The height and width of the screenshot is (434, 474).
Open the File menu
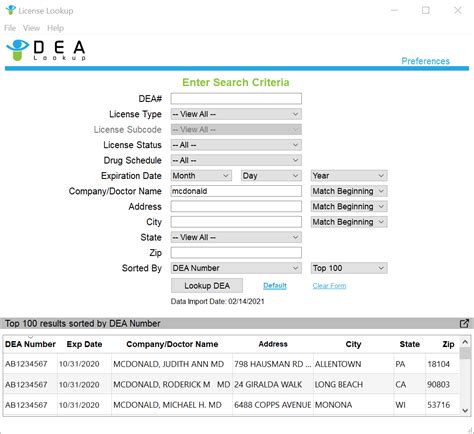point(10,28)
